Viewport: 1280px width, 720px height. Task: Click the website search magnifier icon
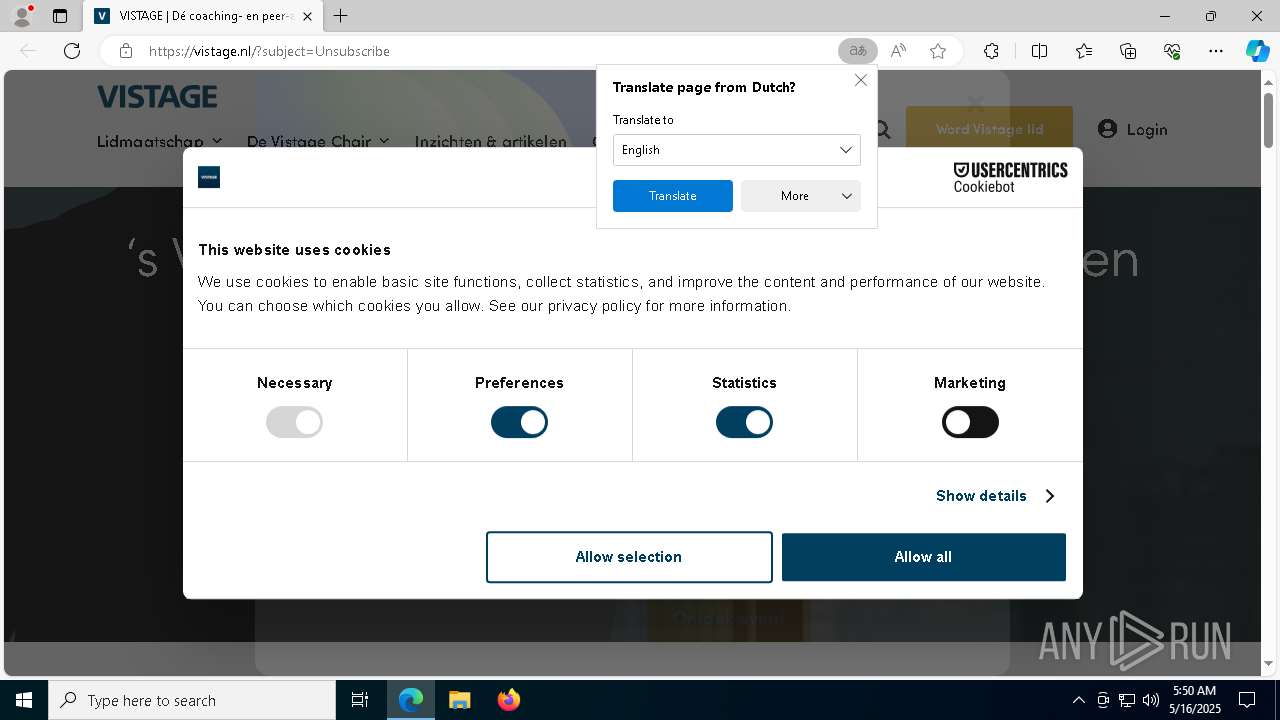pyautogui.click(x=882, y=129)
